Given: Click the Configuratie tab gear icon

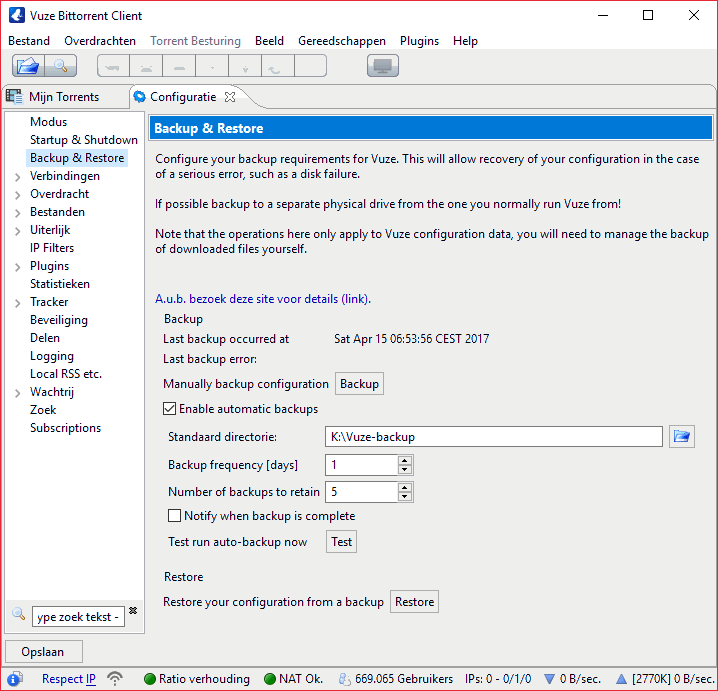Looking at the screenshot, I should 140,97.
